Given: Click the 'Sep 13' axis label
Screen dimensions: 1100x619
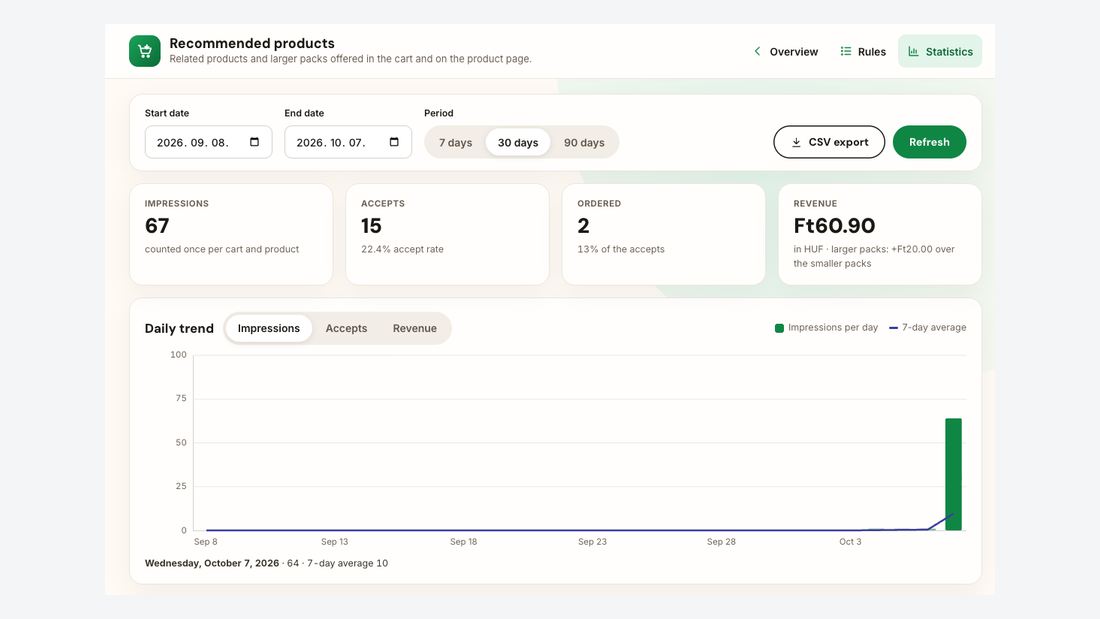Looking at the screenshot, I should coord(335,542).
